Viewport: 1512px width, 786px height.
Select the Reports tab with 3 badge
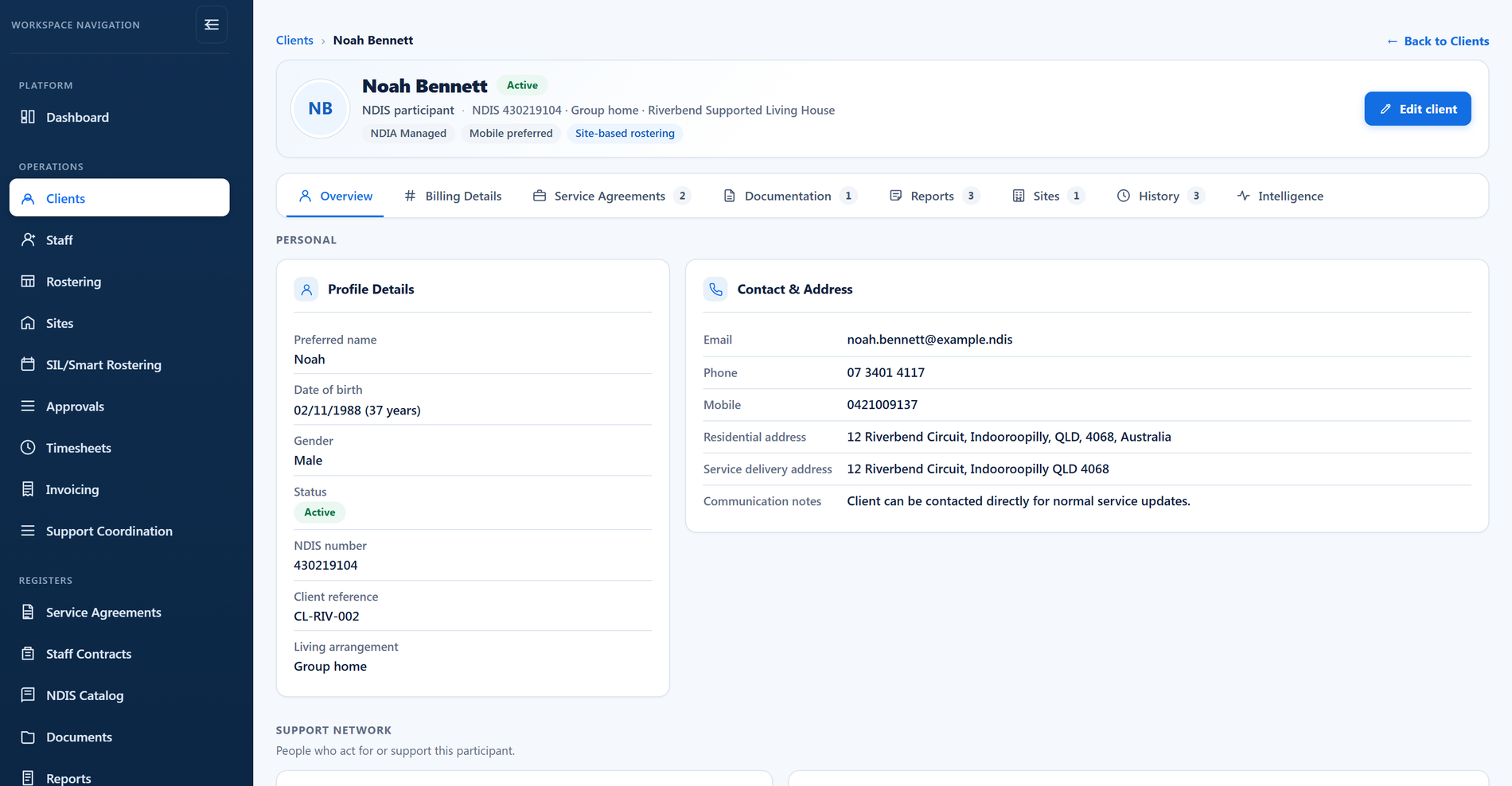(x=933, y=196)
